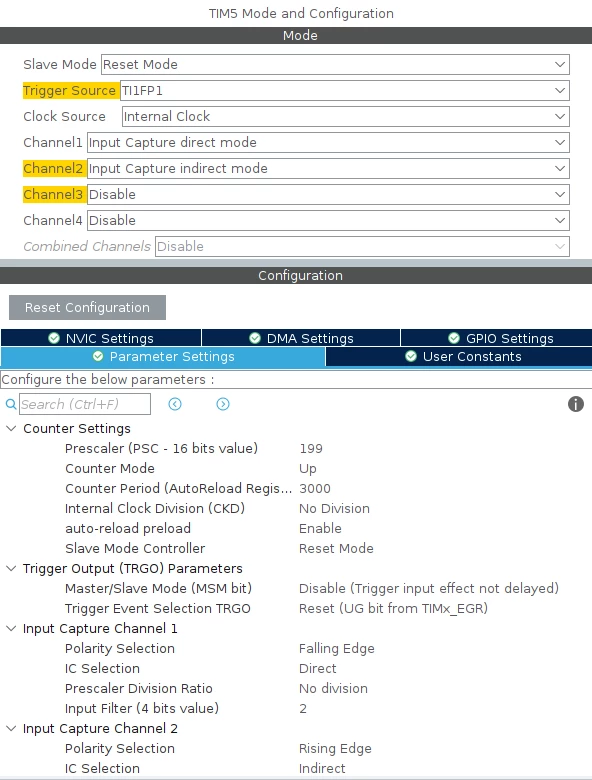Select Prescaler value 199
The image size is (592, 780).
(x=311, y=449)
